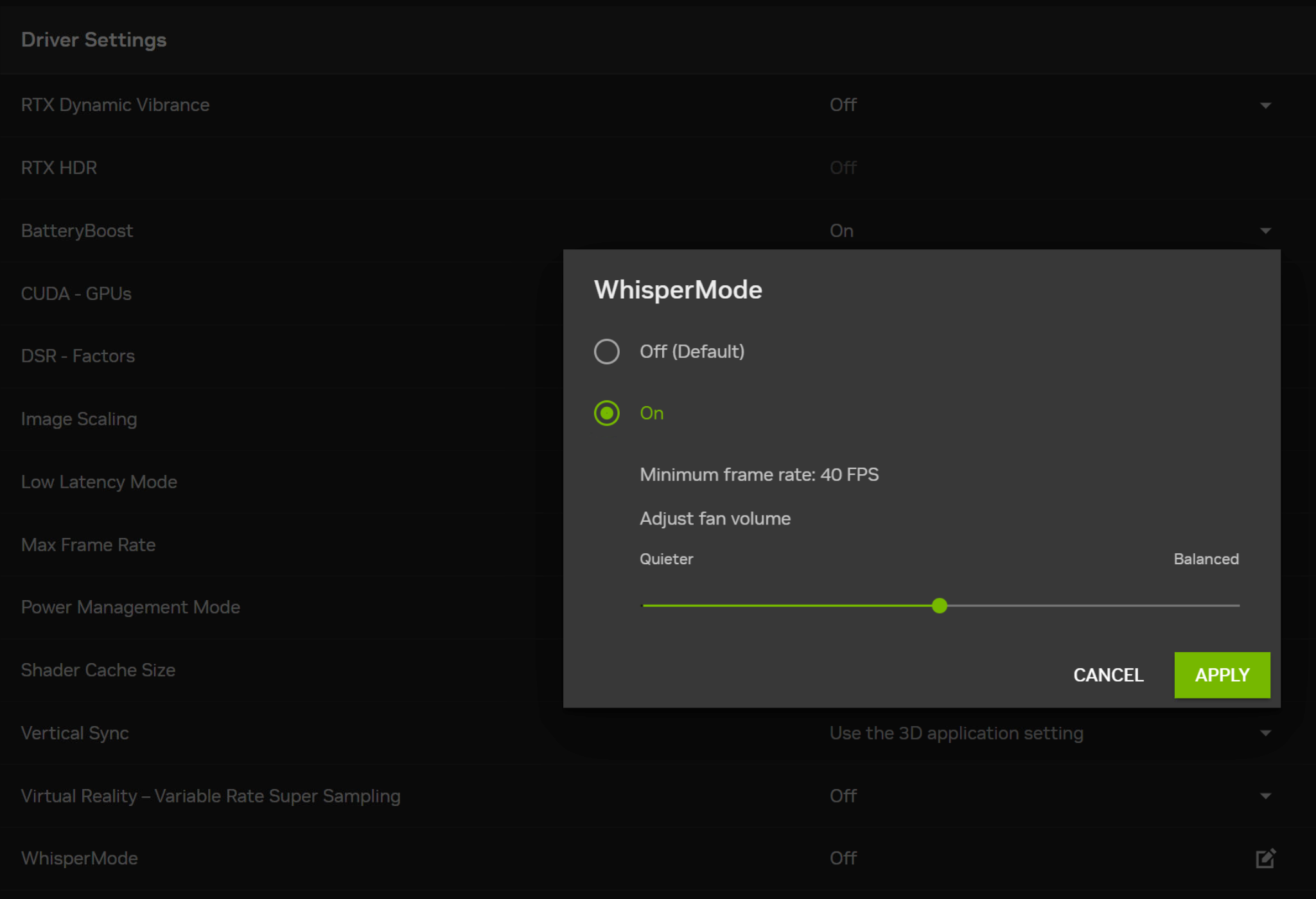Expand the Low Latency Mode options

[99, 481]
